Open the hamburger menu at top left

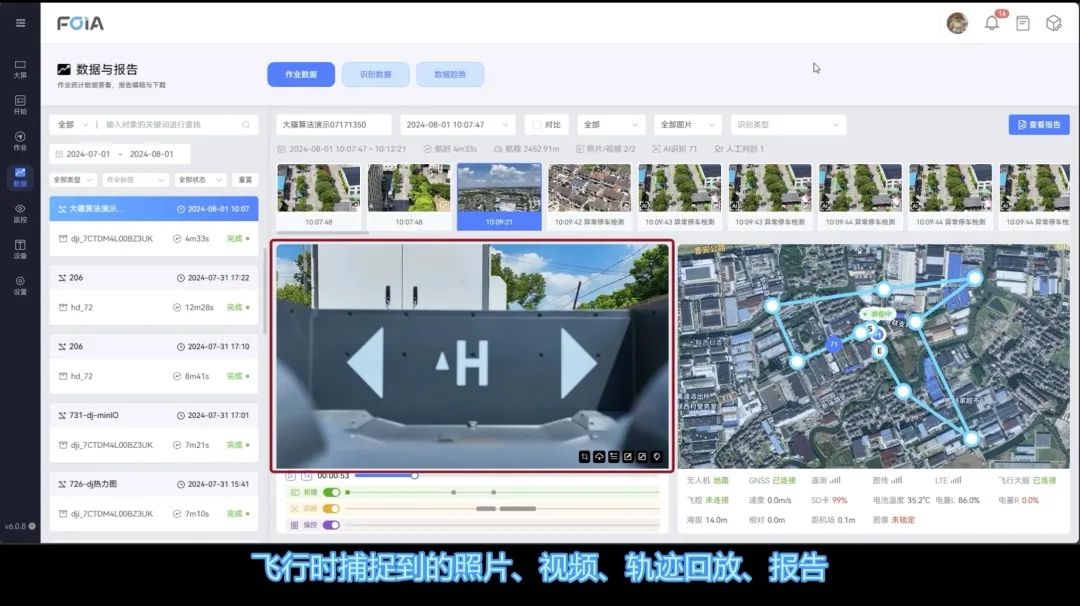[x=20, y=23]
